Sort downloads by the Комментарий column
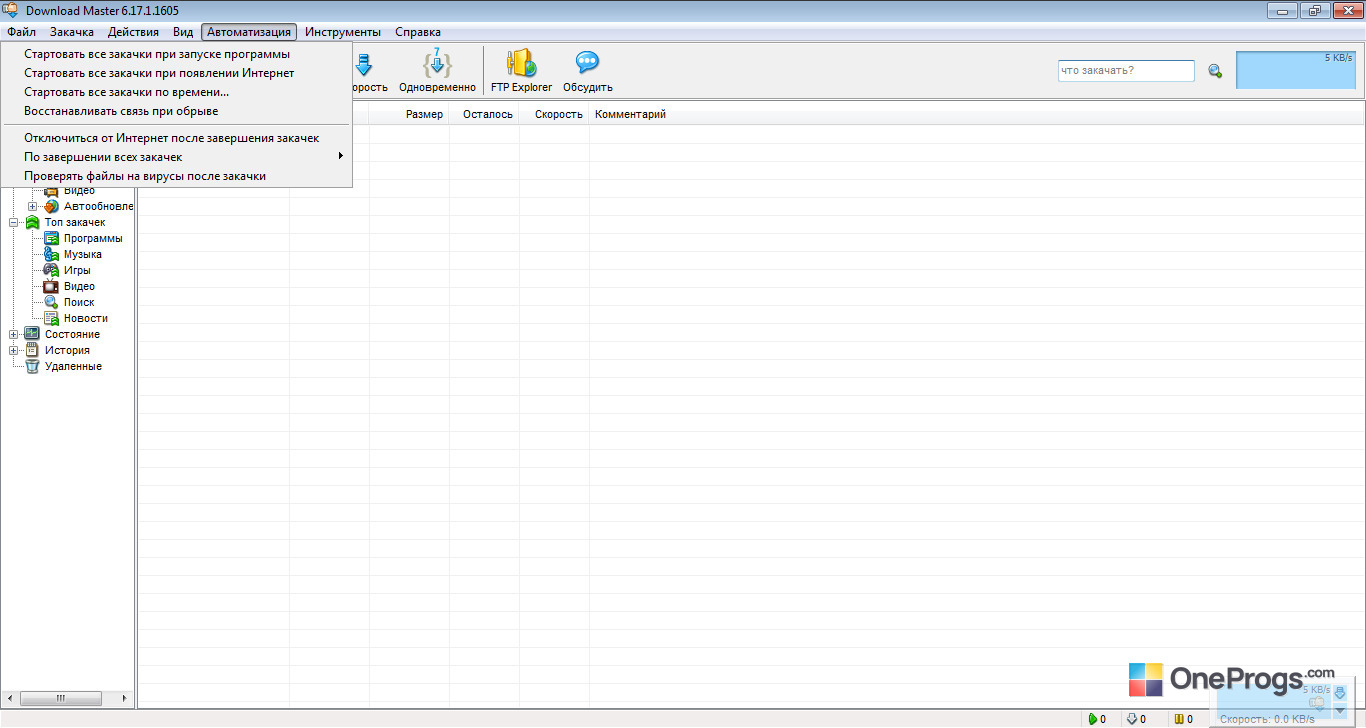The width and height of the screenshot is (1366, 728). [630, 114]
